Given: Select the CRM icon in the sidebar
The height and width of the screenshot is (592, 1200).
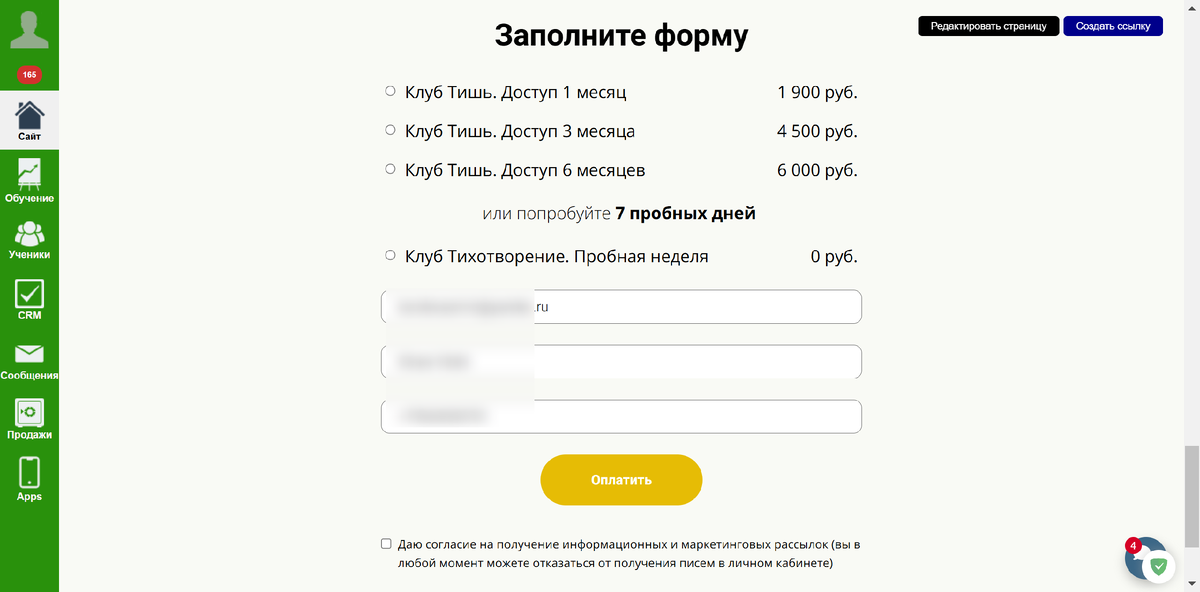Looking at the screenshot, I should [29, 293].
